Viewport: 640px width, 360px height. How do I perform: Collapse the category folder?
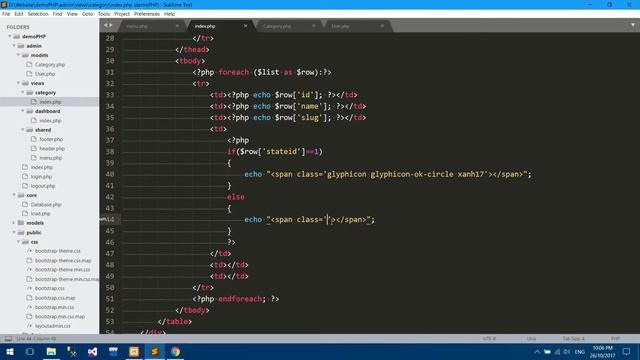tap(23, 92)
